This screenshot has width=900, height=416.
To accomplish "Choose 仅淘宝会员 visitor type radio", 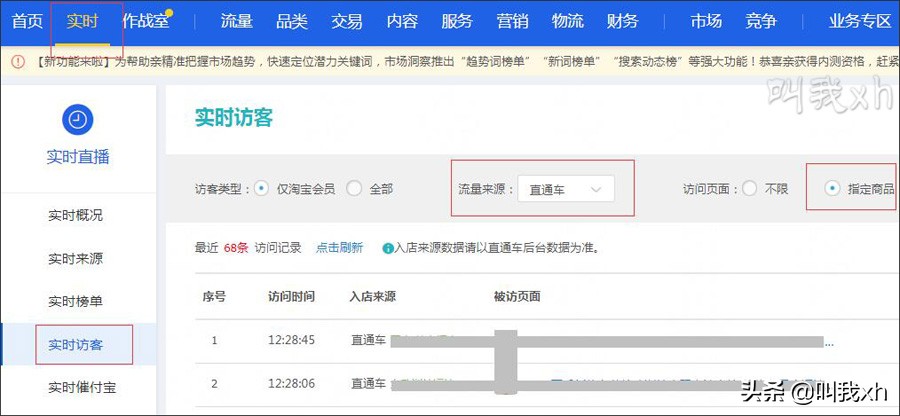I will 261,188.
